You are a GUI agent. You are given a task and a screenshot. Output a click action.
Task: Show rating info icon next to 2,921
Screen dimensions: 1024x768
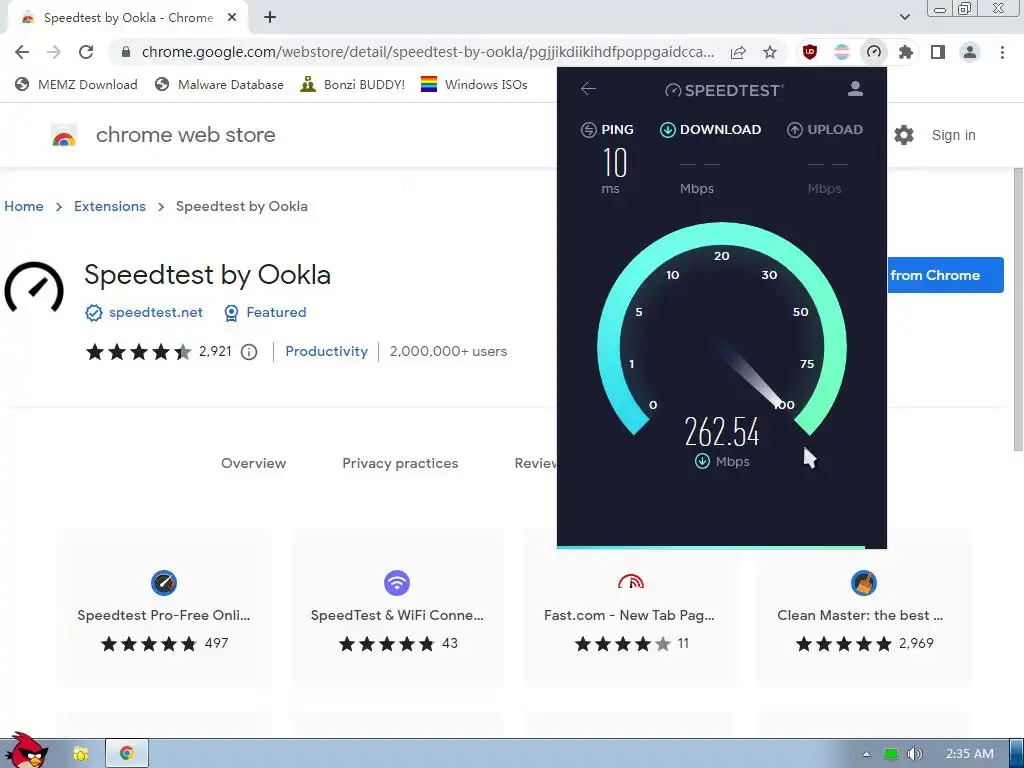pos(249,352)
